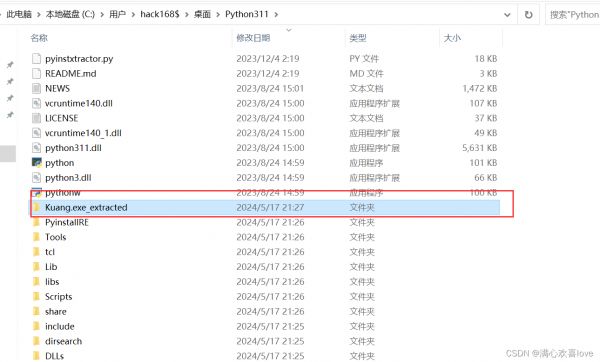Navigate to hack168$ in the breadcrumb
Screen dimensions: 600x362
pyautogui.click(x=160, y=15)
